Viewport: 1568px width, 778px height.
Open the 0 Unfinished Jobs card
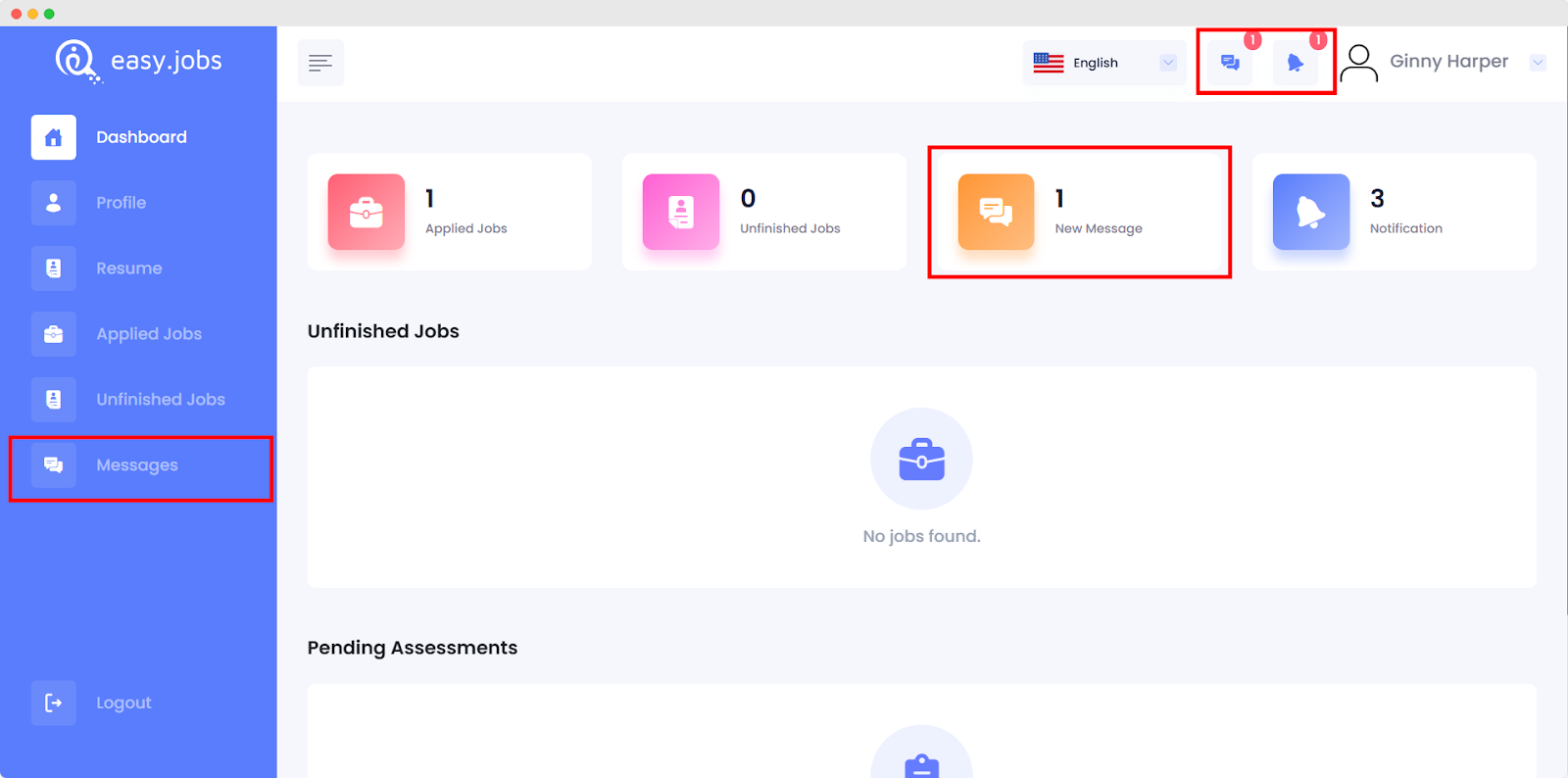(764, 212)
